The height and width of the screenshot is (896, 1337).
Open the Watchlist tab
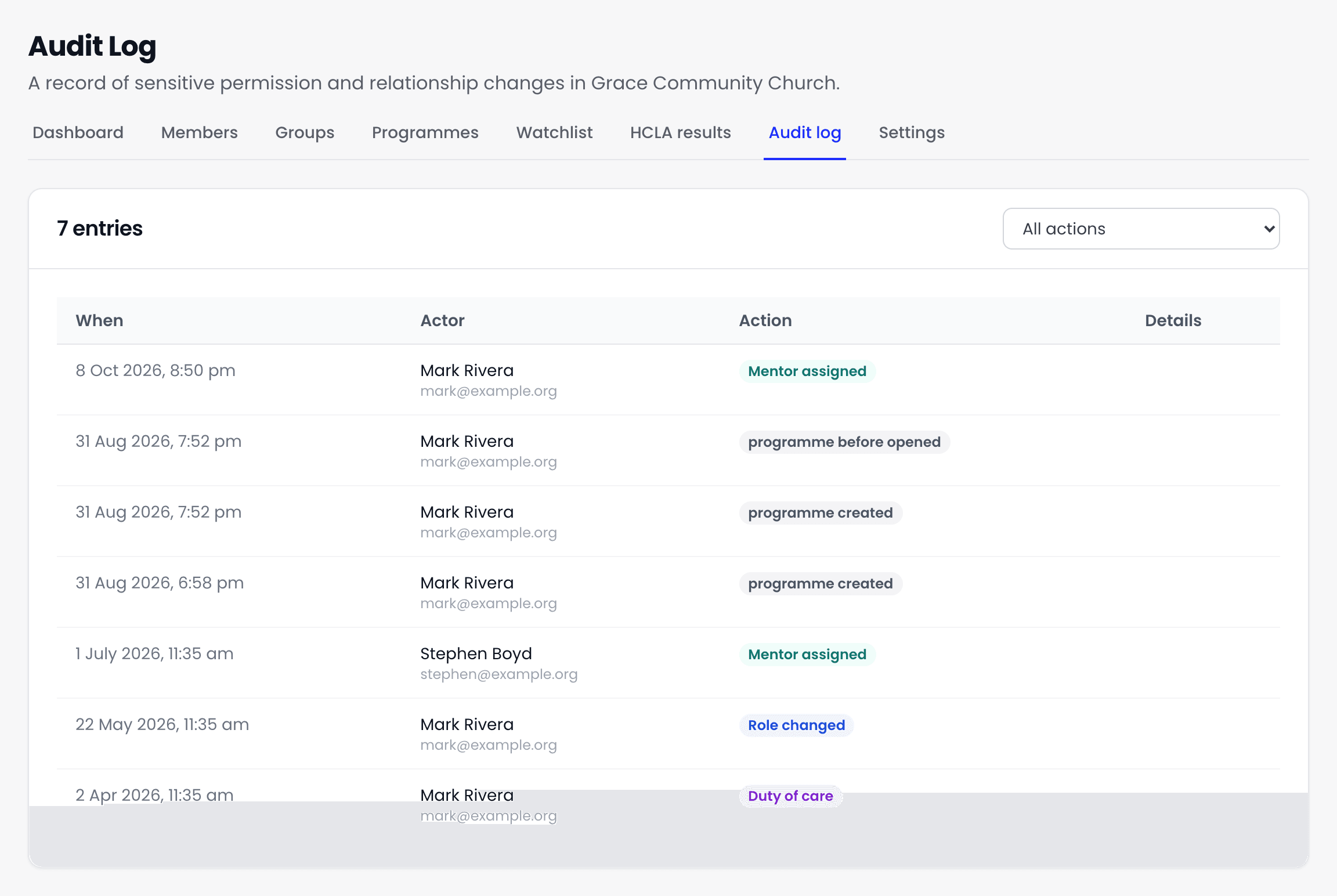point(554,133)
